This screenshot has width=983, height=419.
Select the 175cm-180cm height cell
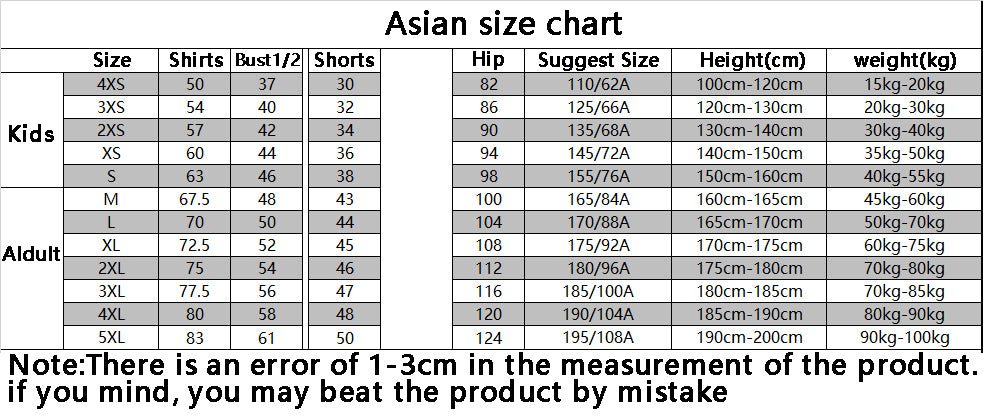point(752,267)
